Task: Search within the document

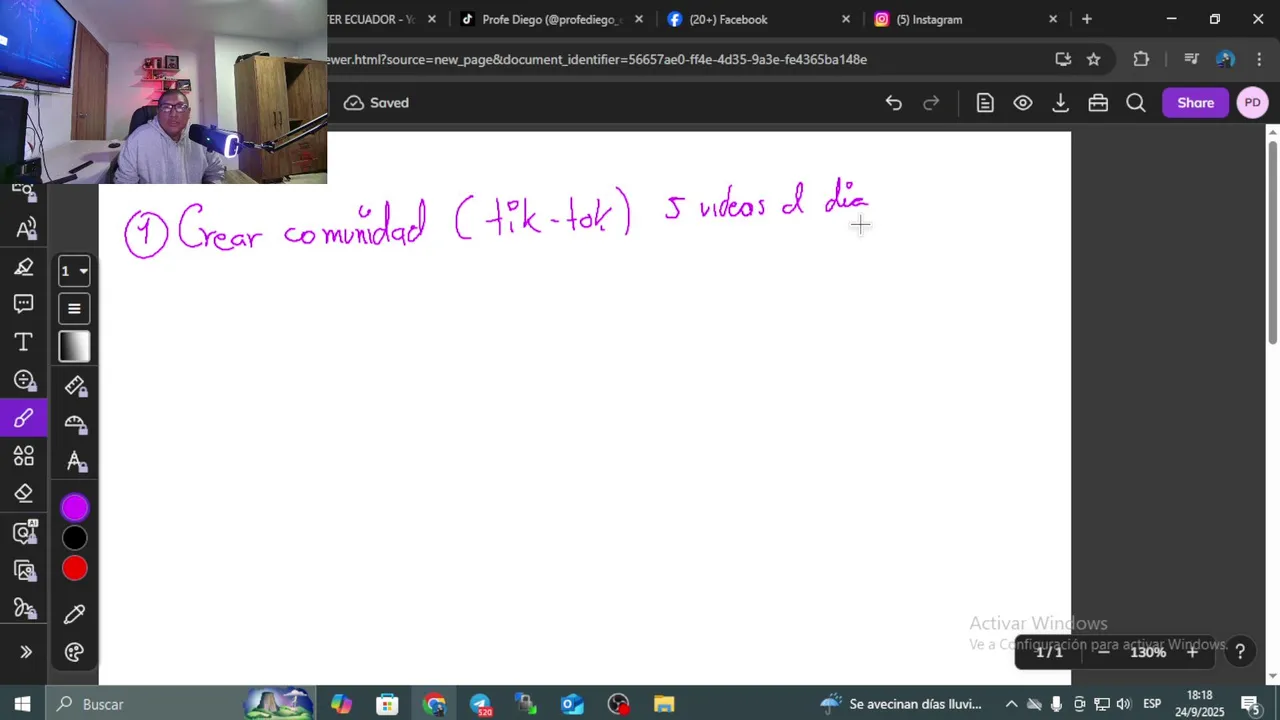Action: [x=1136, y=103]
